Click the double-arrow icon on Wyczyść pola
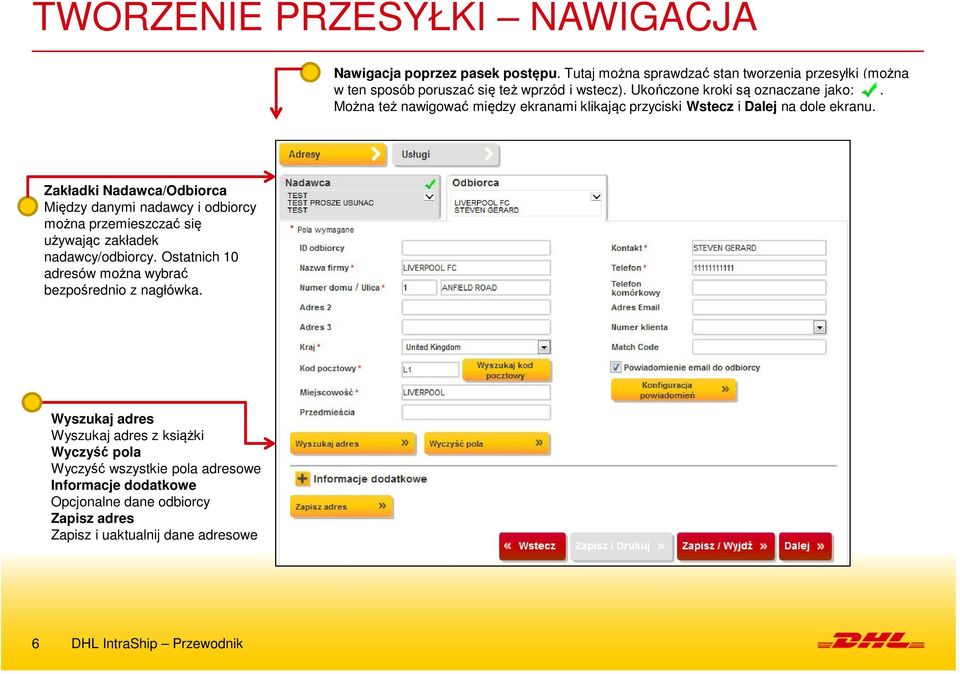The width and height of the screenshot is (960, 674). (539, 443)
